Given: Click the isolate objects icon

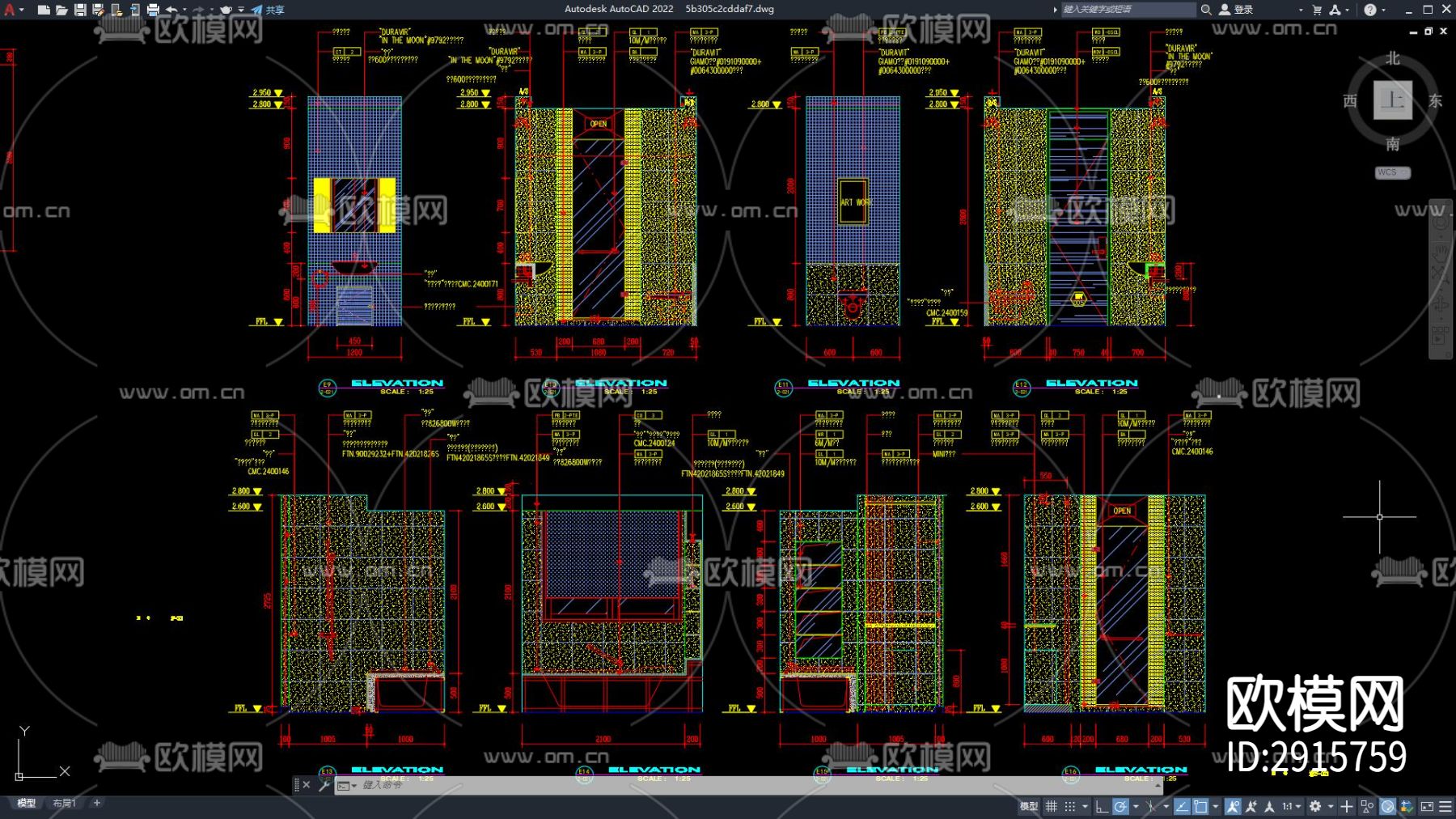Looking at the screenshot, I should click(1367, 806).
